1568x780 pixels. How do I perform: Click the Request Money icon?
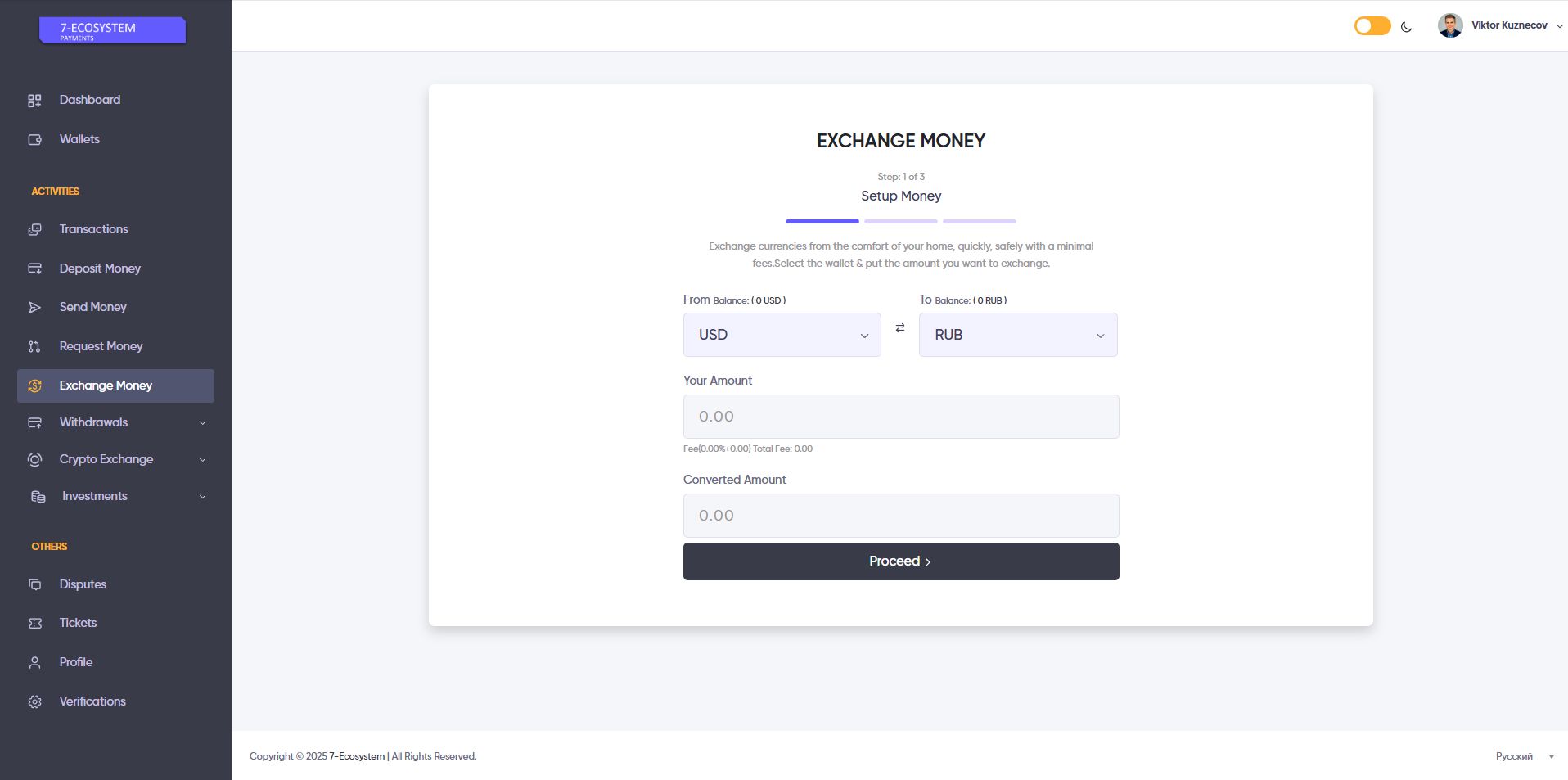(34, 347)
